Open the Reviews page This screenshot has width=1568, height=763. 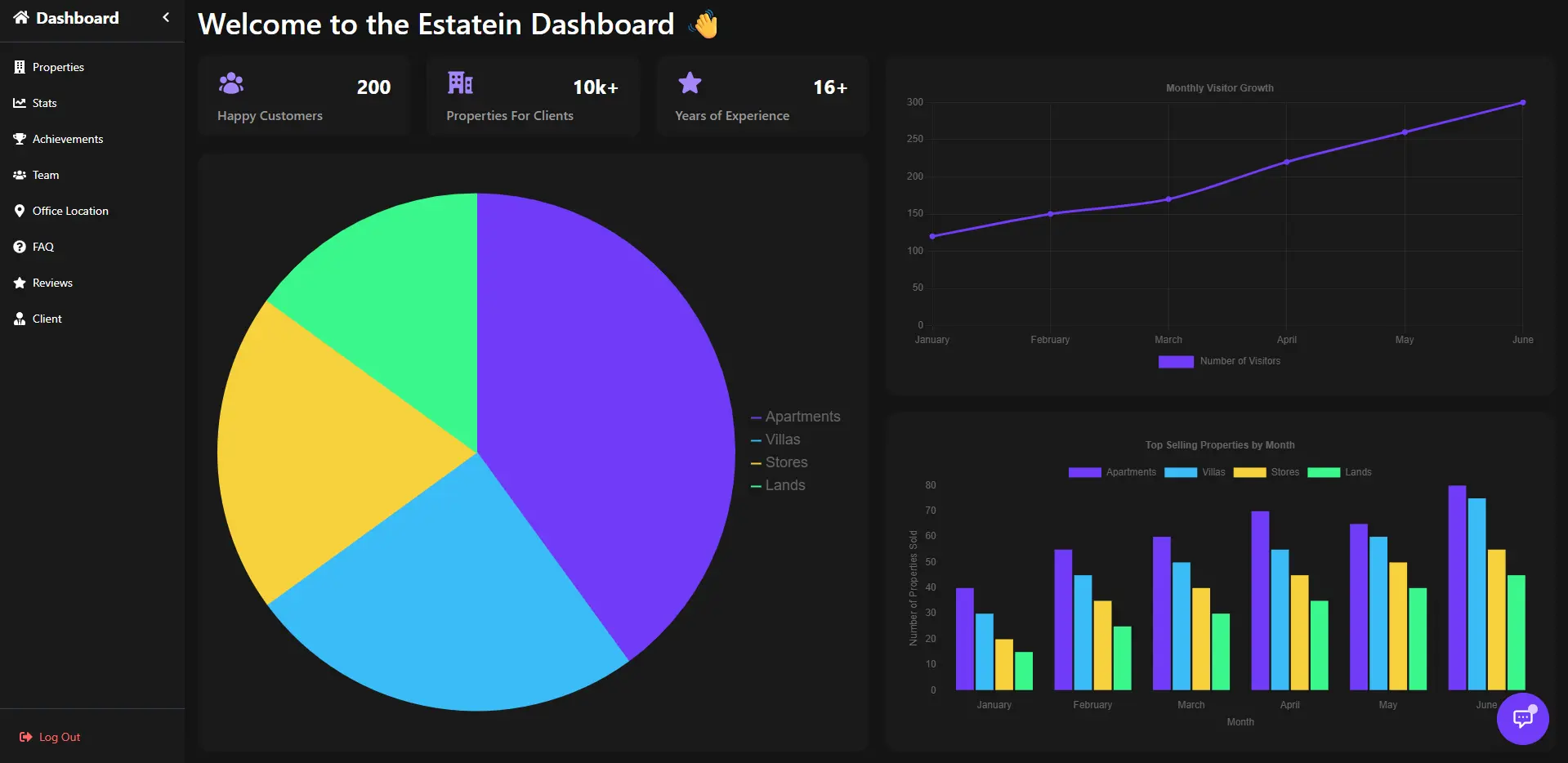click(52, 283)
